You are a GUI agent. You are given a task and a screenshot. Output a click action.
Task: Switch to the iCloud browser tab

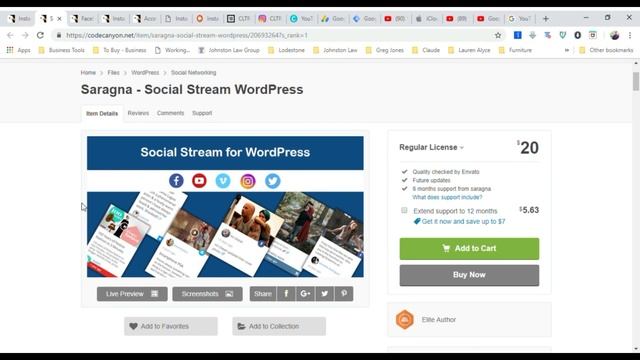(x=427, y=19)
